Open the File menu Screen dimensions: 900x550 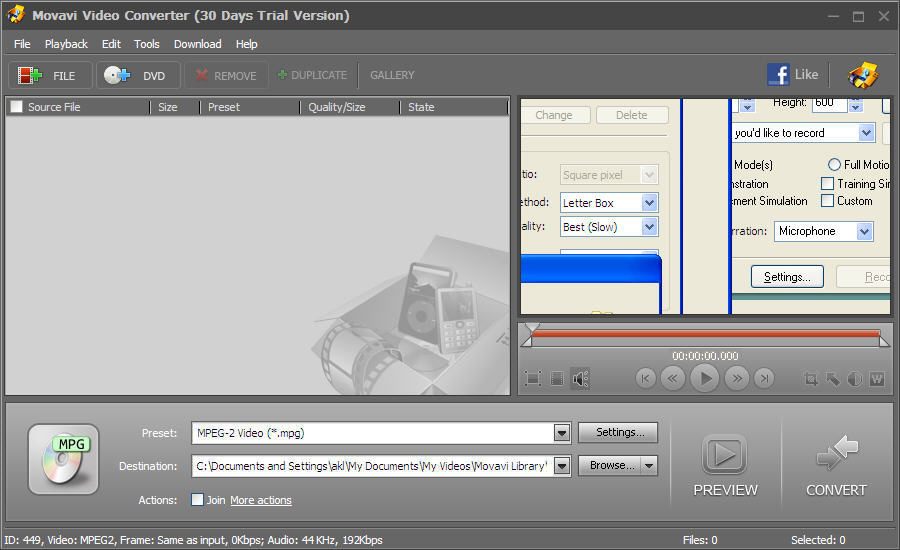(x=22, y=44)
